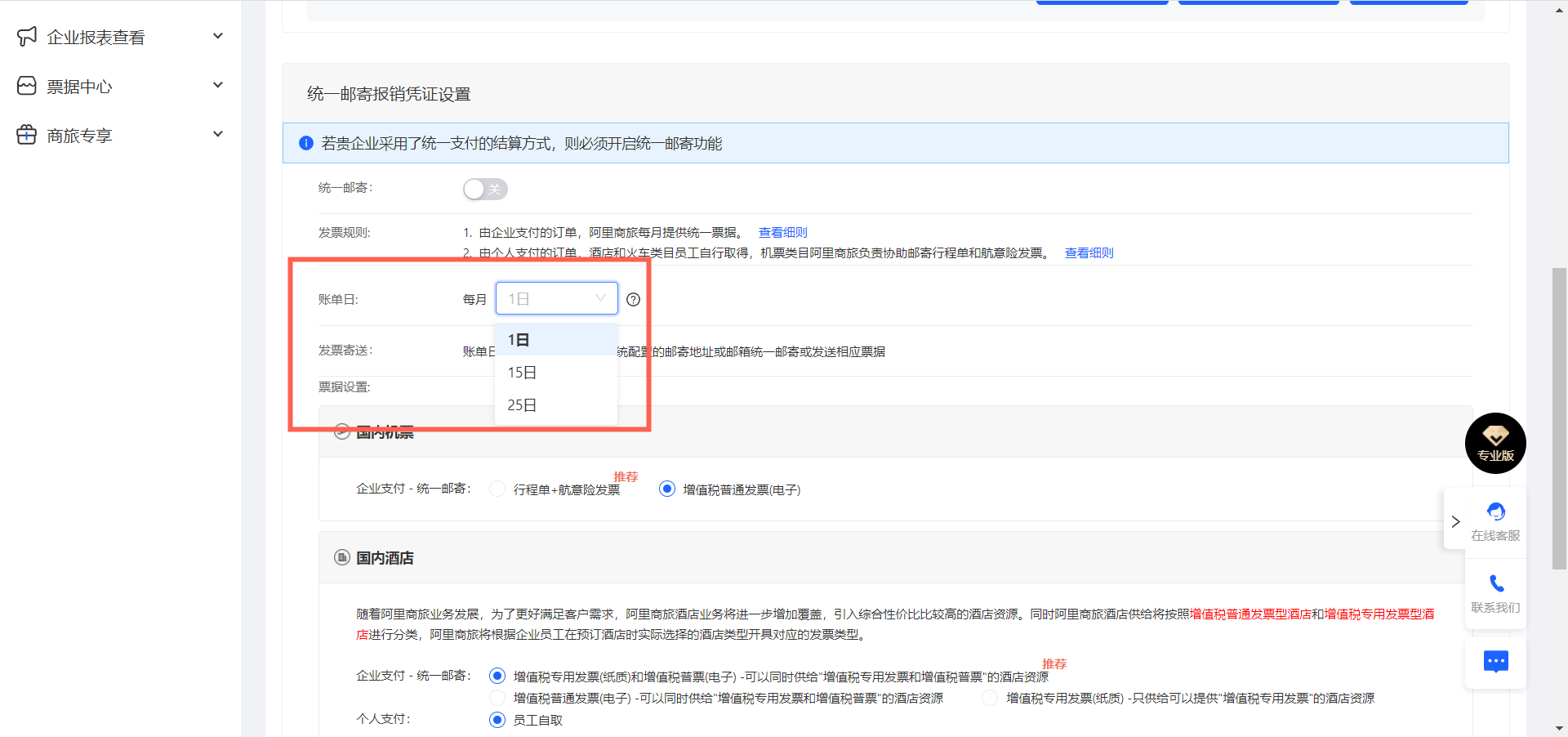This screenshot has width=1568, height=737.
Task: Open 商旅专享 sidebar menu item
Action: coord(120,135)
